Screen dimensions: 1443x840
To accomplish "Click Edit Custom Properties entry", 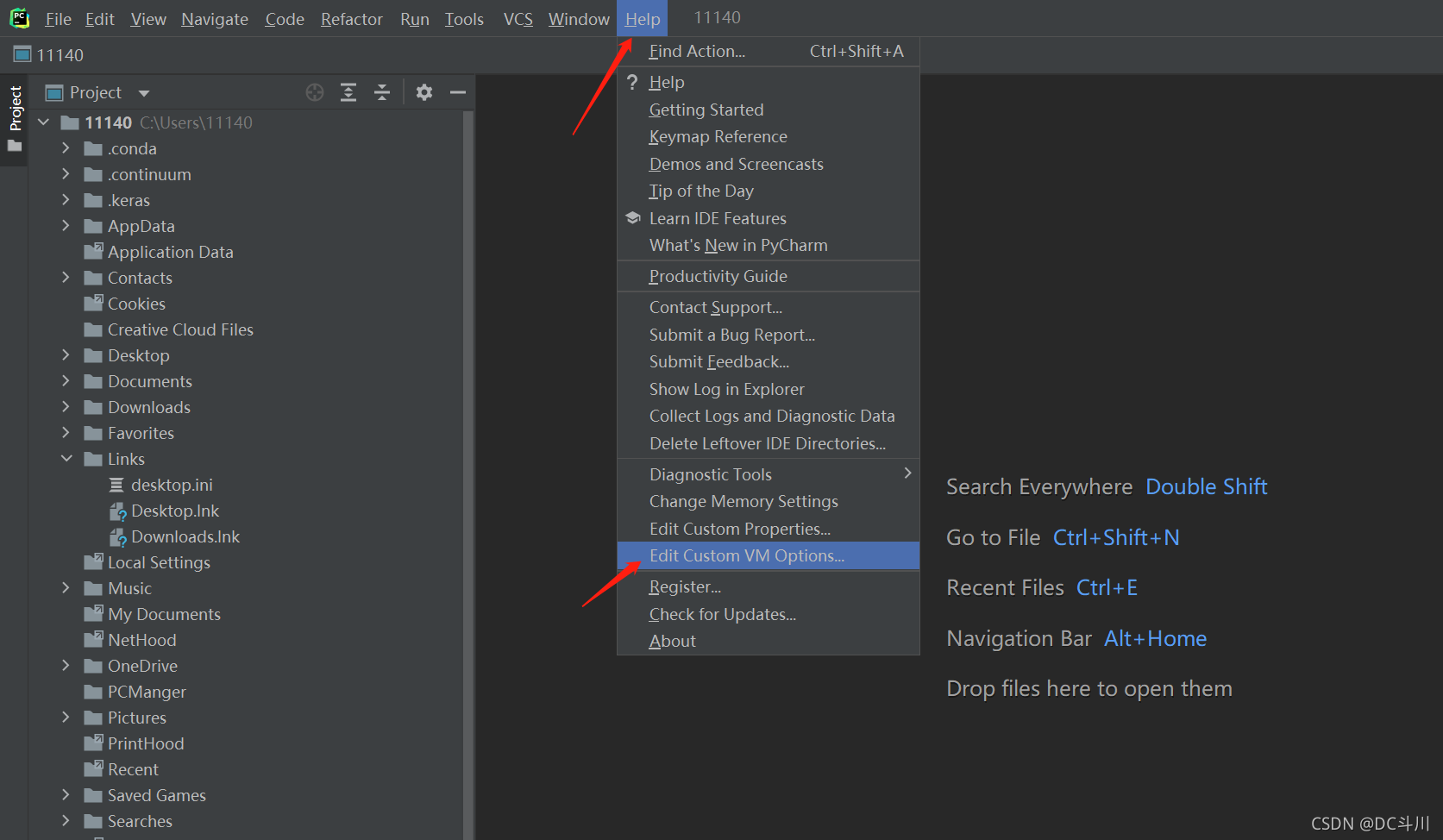I will (x=769, y=529).
